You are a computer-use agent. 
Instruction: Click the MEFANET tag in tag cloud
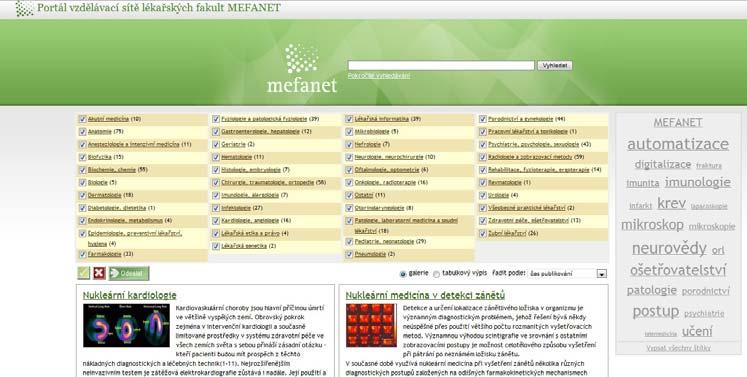tap(678, 122)
